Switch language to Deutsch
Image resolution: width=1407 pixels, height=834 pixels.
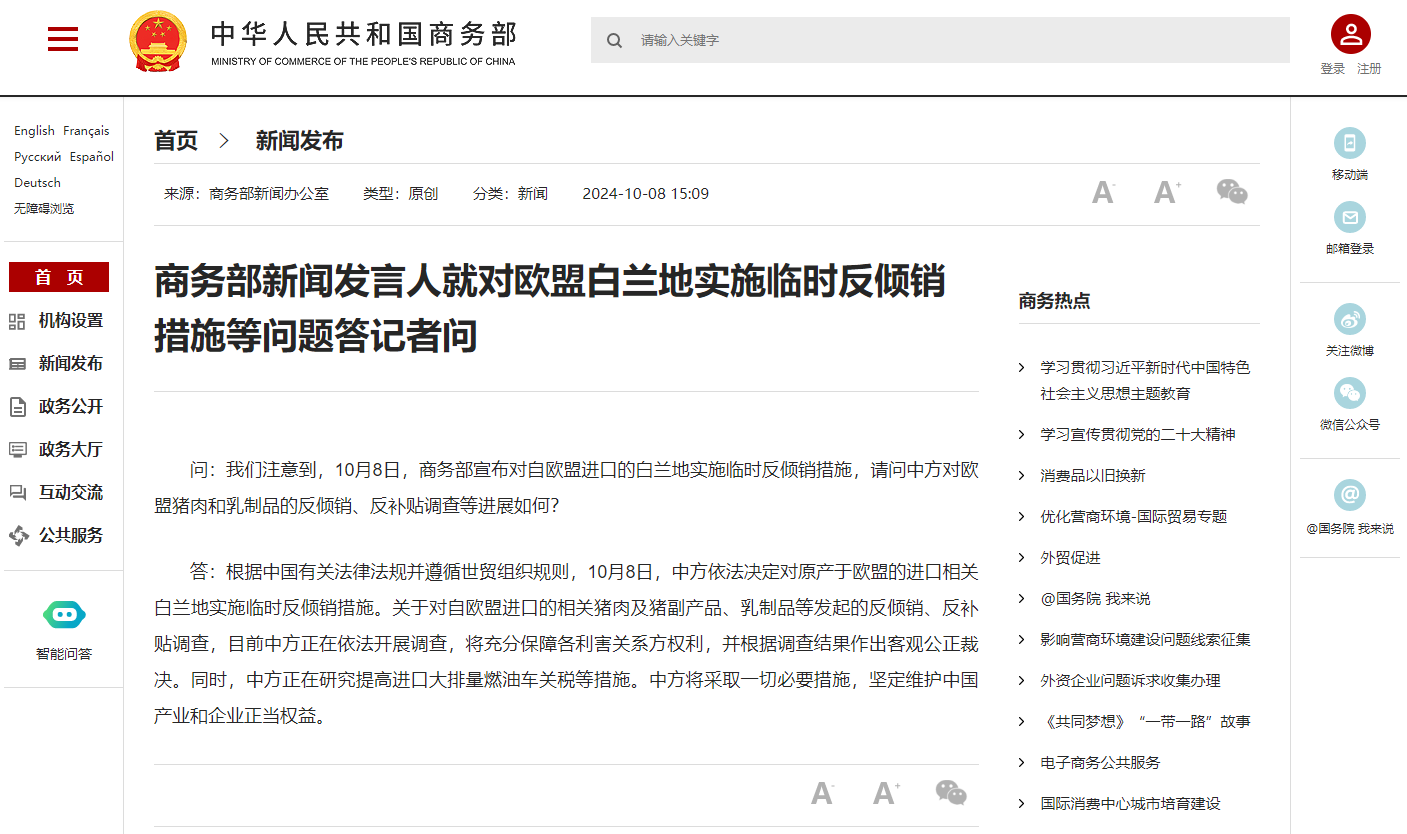[37, 183]
